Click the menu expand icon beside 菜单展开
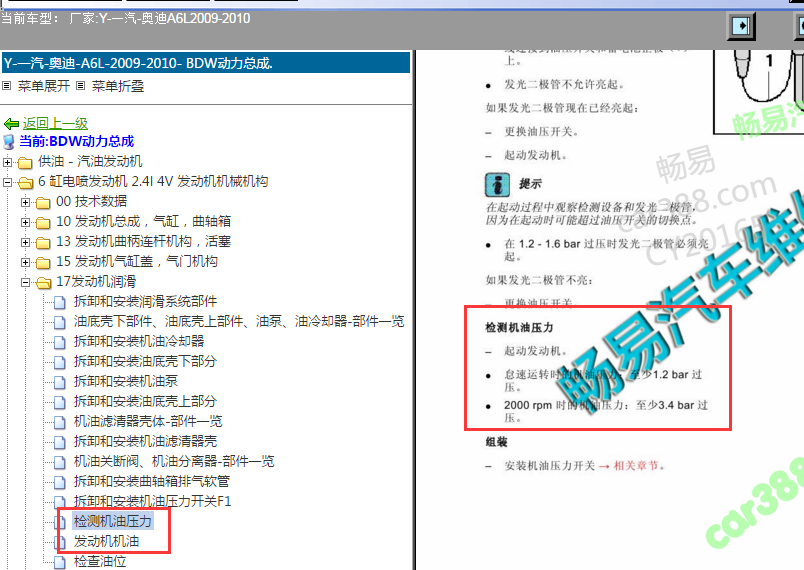 7,86
